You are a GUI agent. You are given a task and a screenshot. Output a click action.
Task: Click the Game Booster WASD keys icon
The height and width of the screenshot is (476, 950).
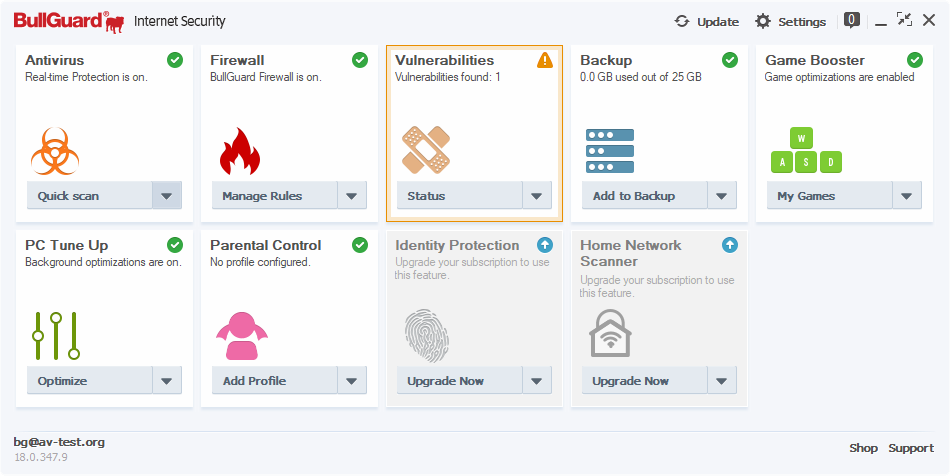click(806, 151)
